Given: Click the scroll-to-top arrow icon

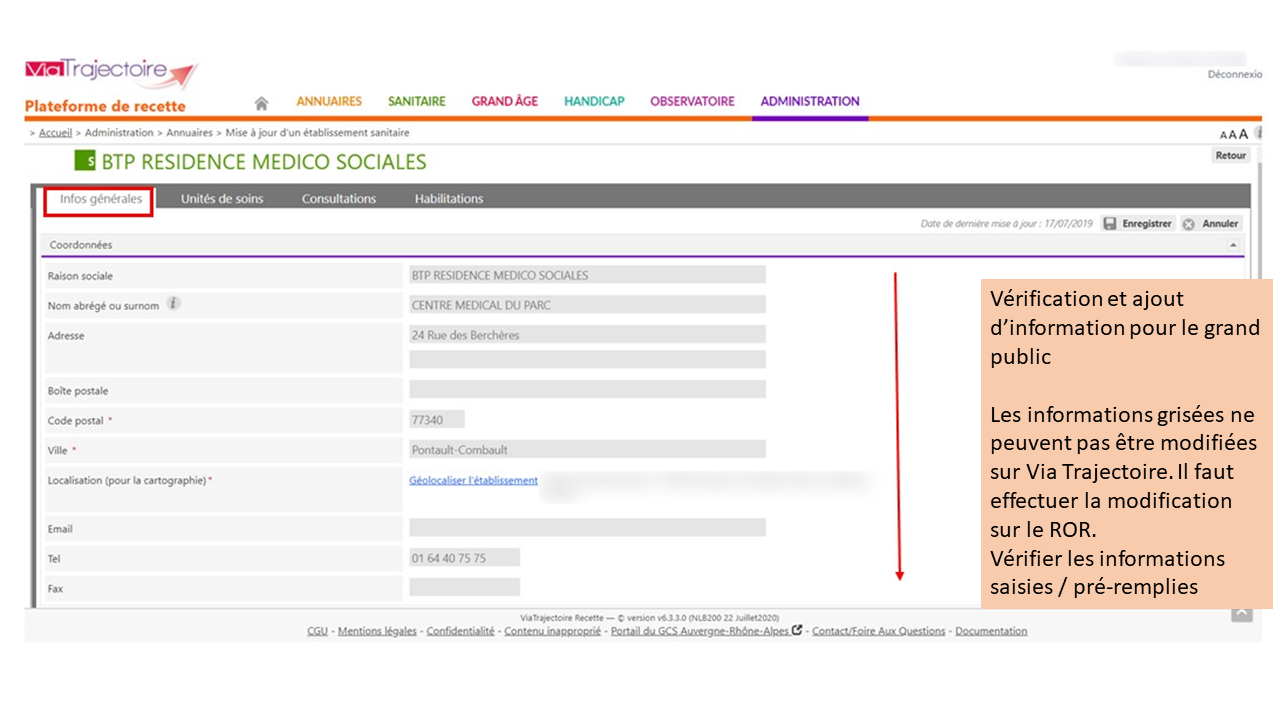Looking at the screenshot, I should tap(1241, 613).
